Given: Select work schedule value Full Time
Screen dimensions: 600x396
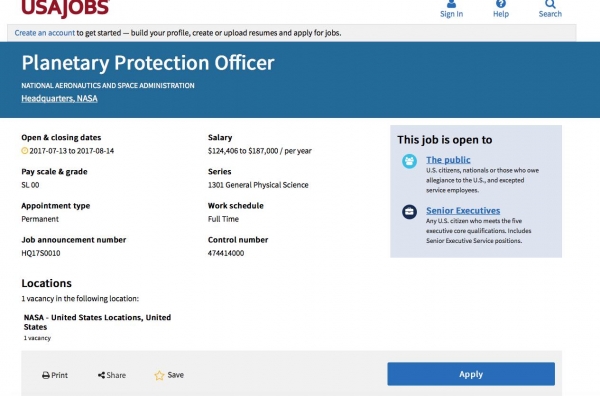Looking at the screenshot, I should 223,219.
